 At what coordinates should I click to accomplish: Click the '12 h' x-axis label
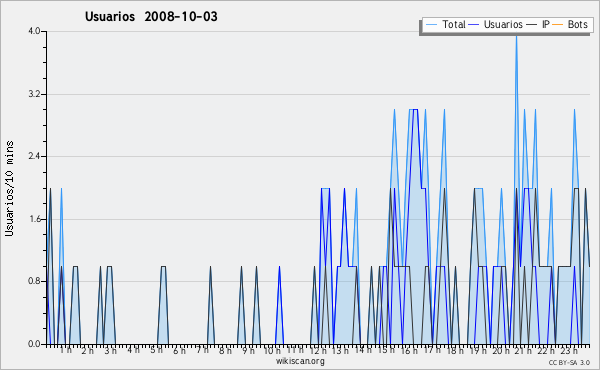pos(318,351)
